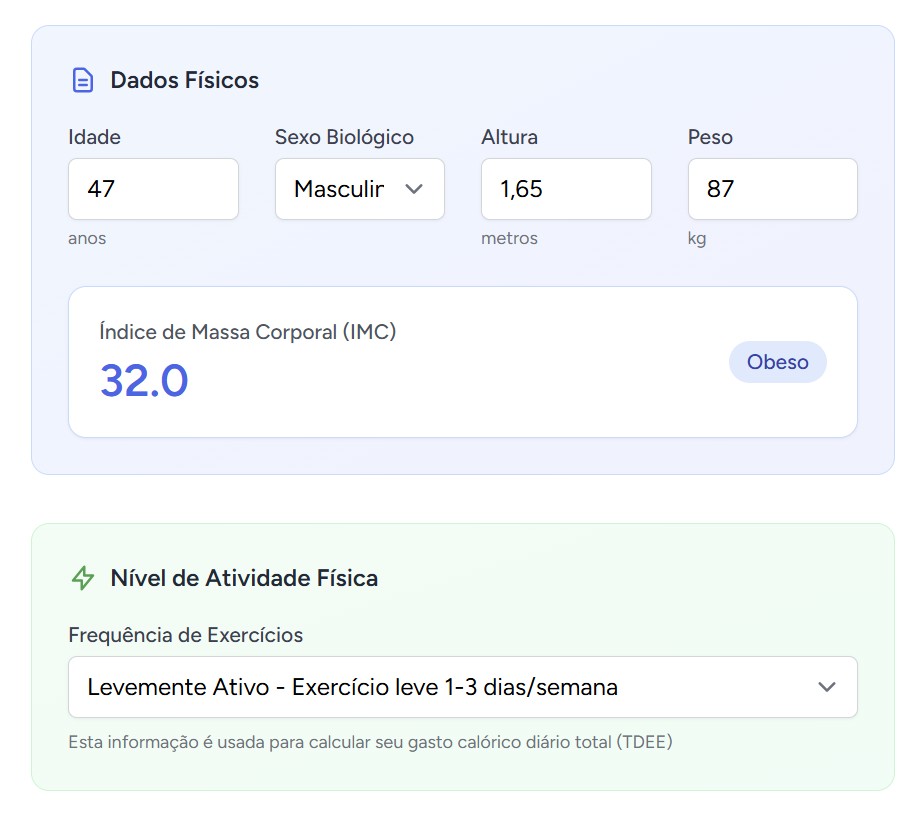The image size is (923, 816).
Task: Click the Obeso classification badge
Action: tap(778, 362)
